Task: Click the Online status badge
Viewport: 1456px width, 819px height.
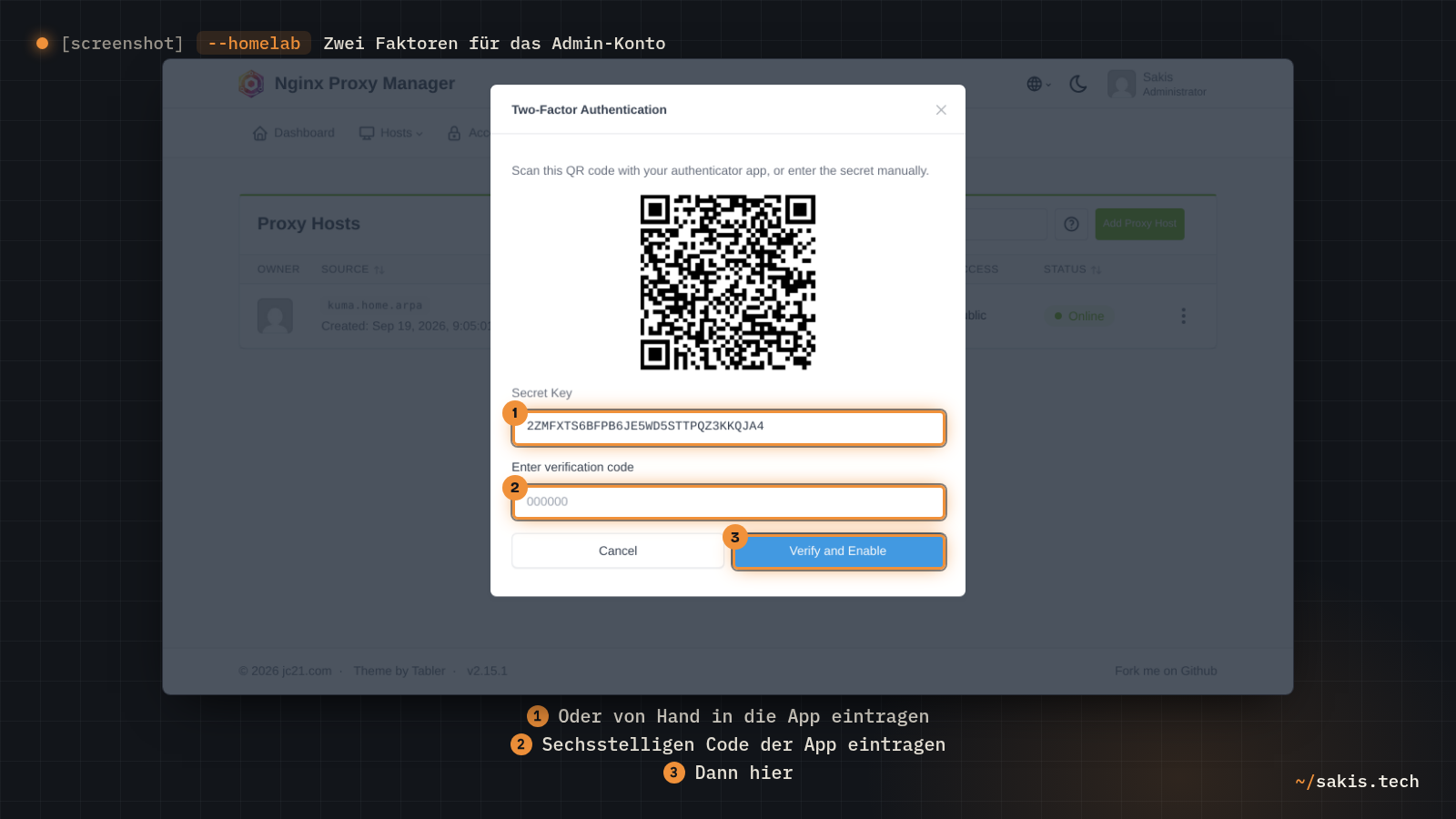Action: coord(1079,316)
